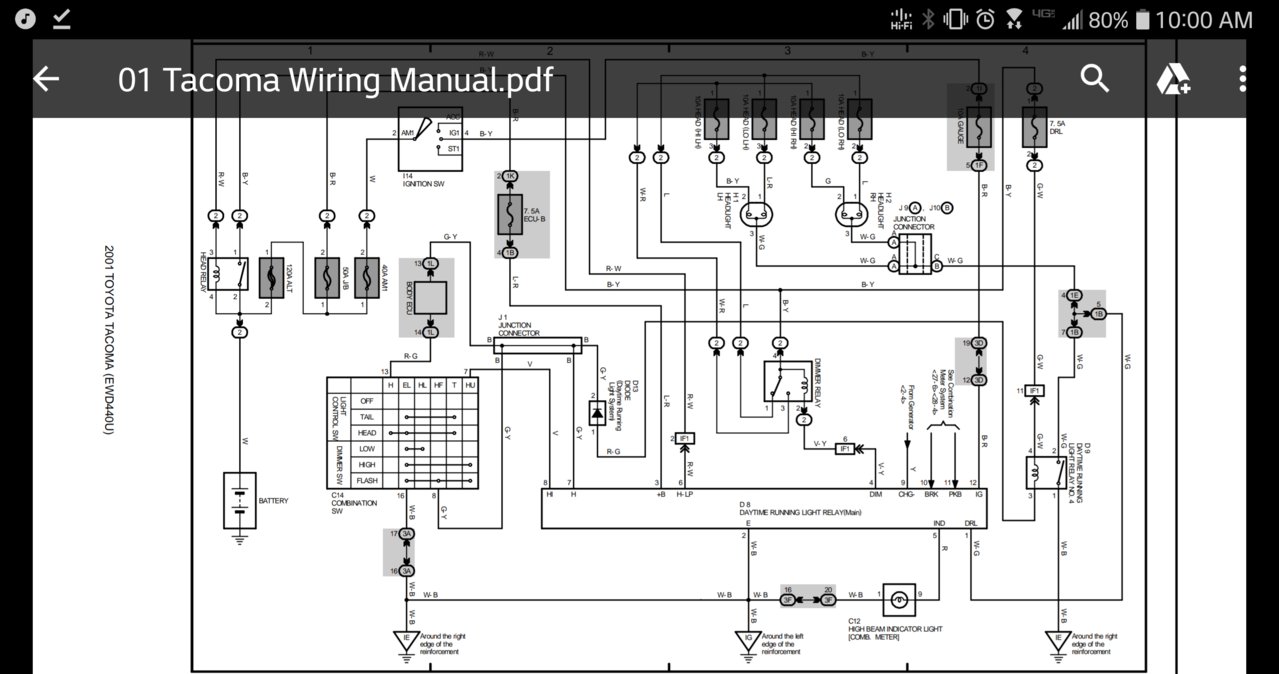Tap the 'H-LP' terminal label on the relay
The height and width of the screenshot is (674, 1279).
tap(685, 494)
